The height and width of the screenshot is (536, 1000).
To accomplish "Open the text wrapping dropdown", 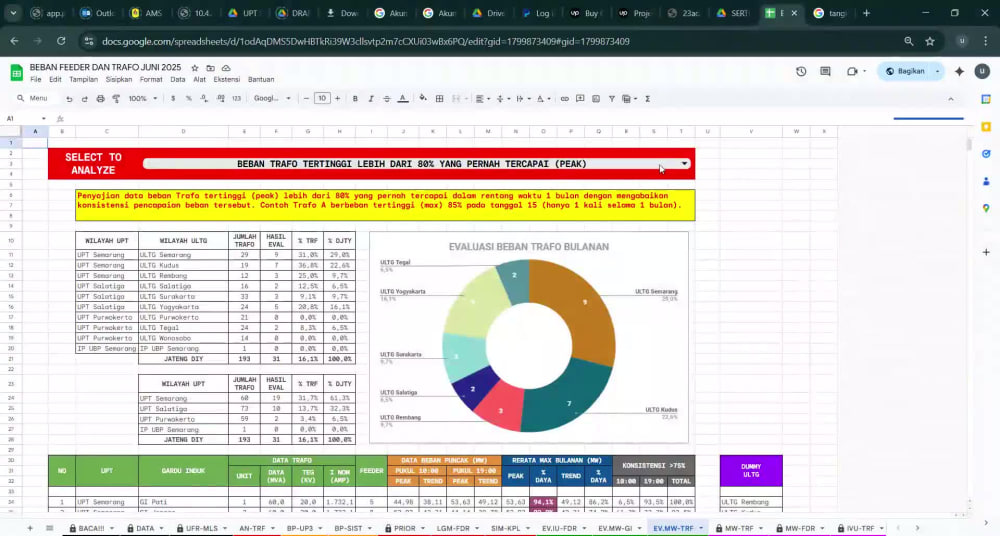I will click(x=523, y=99).
